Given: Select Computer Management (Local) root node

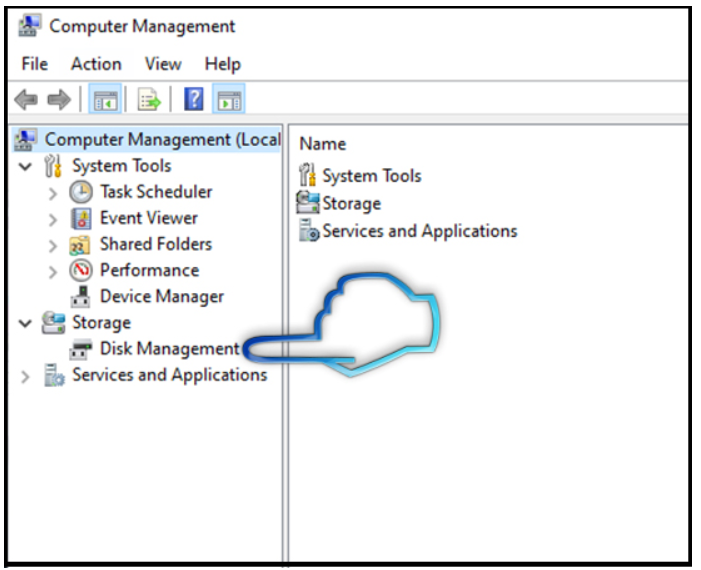Looking at the screenshot, I should [x=163, y=139].
